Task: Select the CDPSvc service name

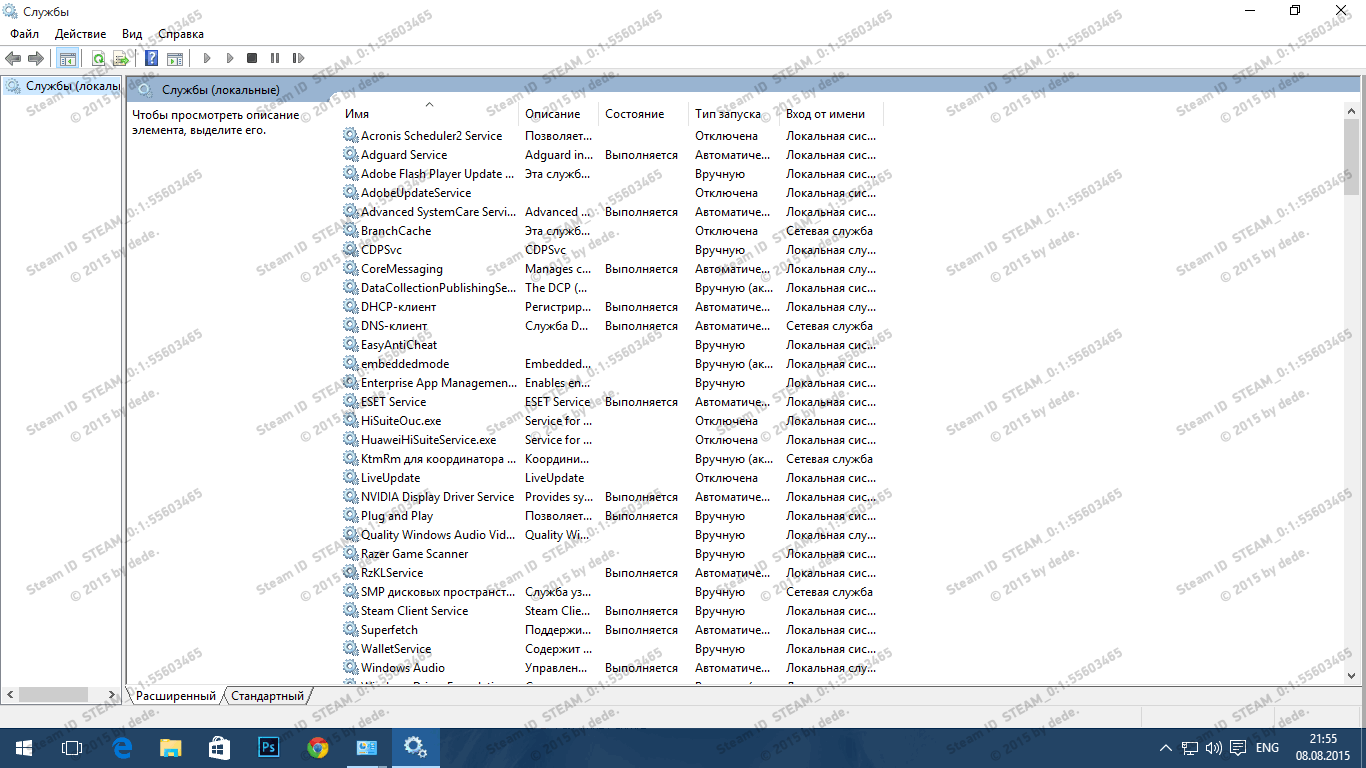Action: click(x=382, y=250)
